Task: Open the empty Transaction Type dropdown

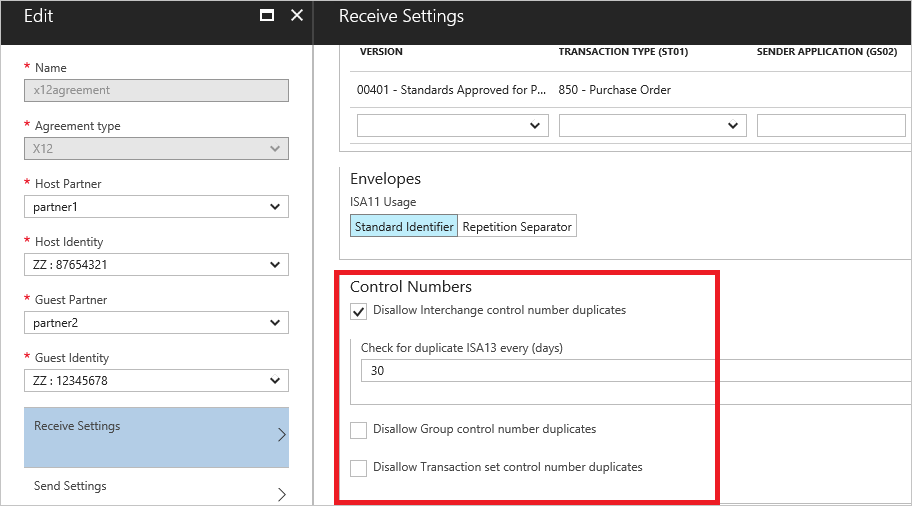Action: [x=652, y=126]
